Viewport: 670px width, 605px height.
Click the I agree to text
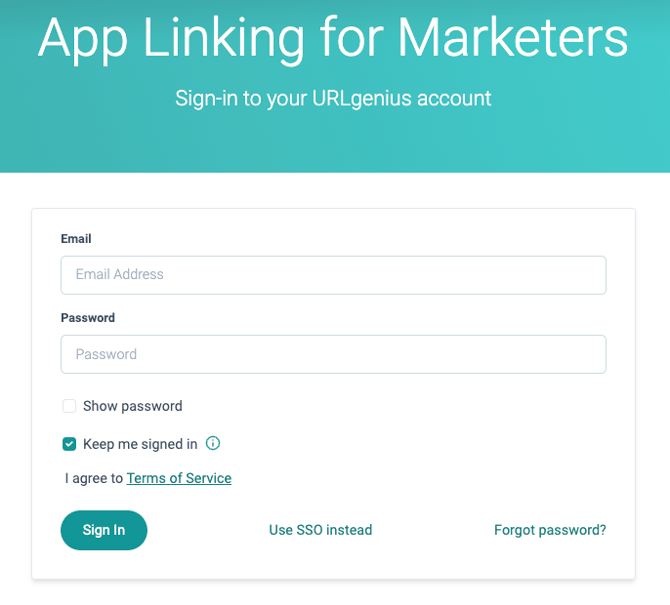(x=93, y=478)
